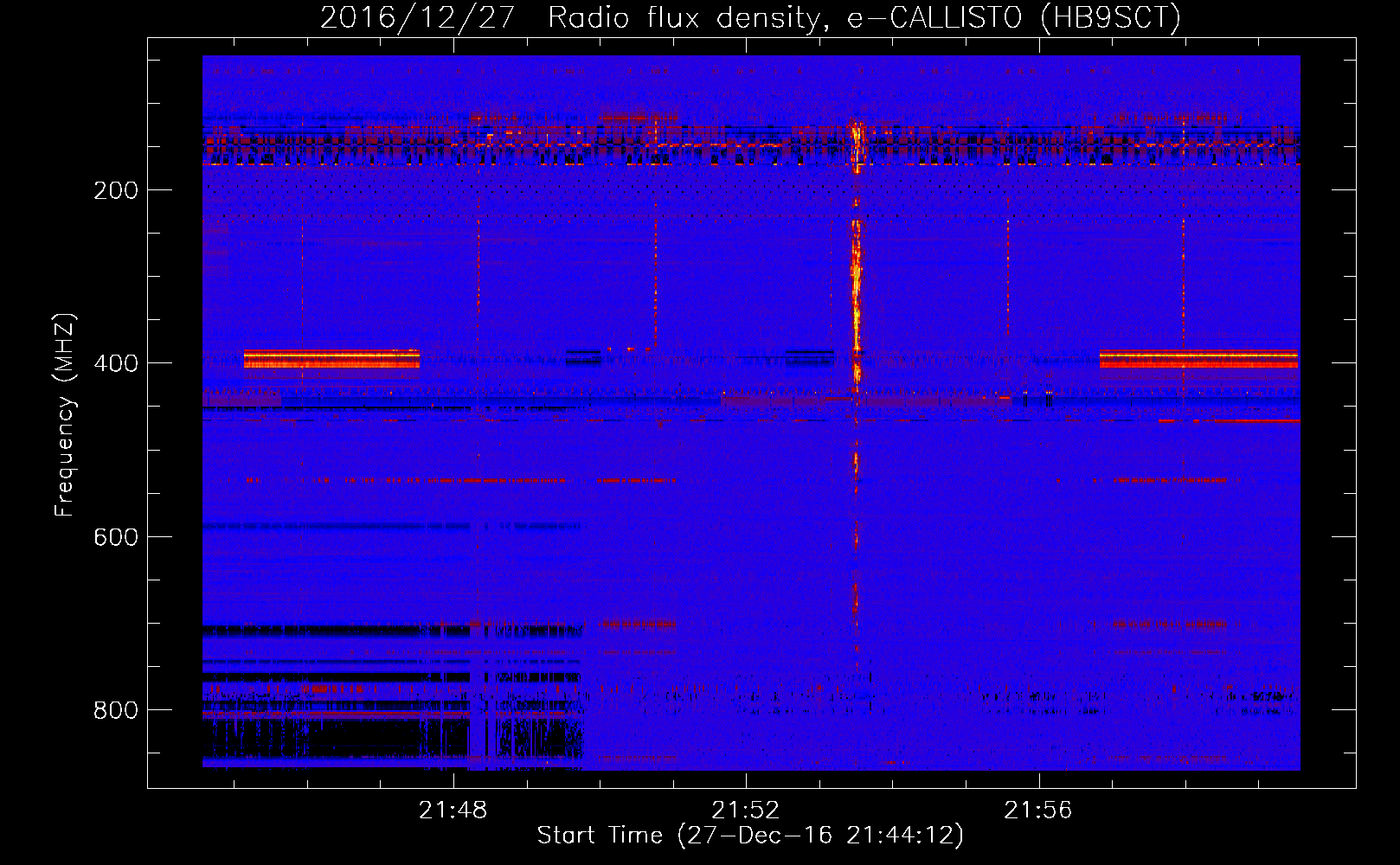This screenshot has height=865, width=1400.
Task: Click the 400 frequency tick label
Action: pos(116,363)
